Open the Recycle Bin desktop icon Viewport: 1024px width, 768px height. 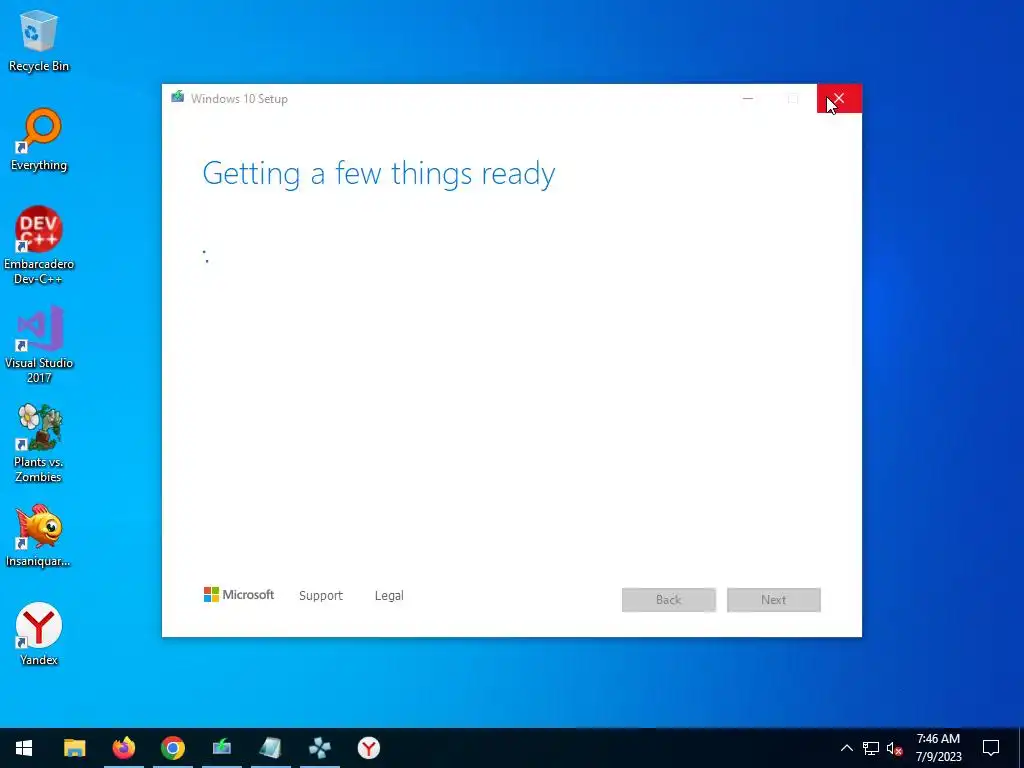(x=39, y=40)
